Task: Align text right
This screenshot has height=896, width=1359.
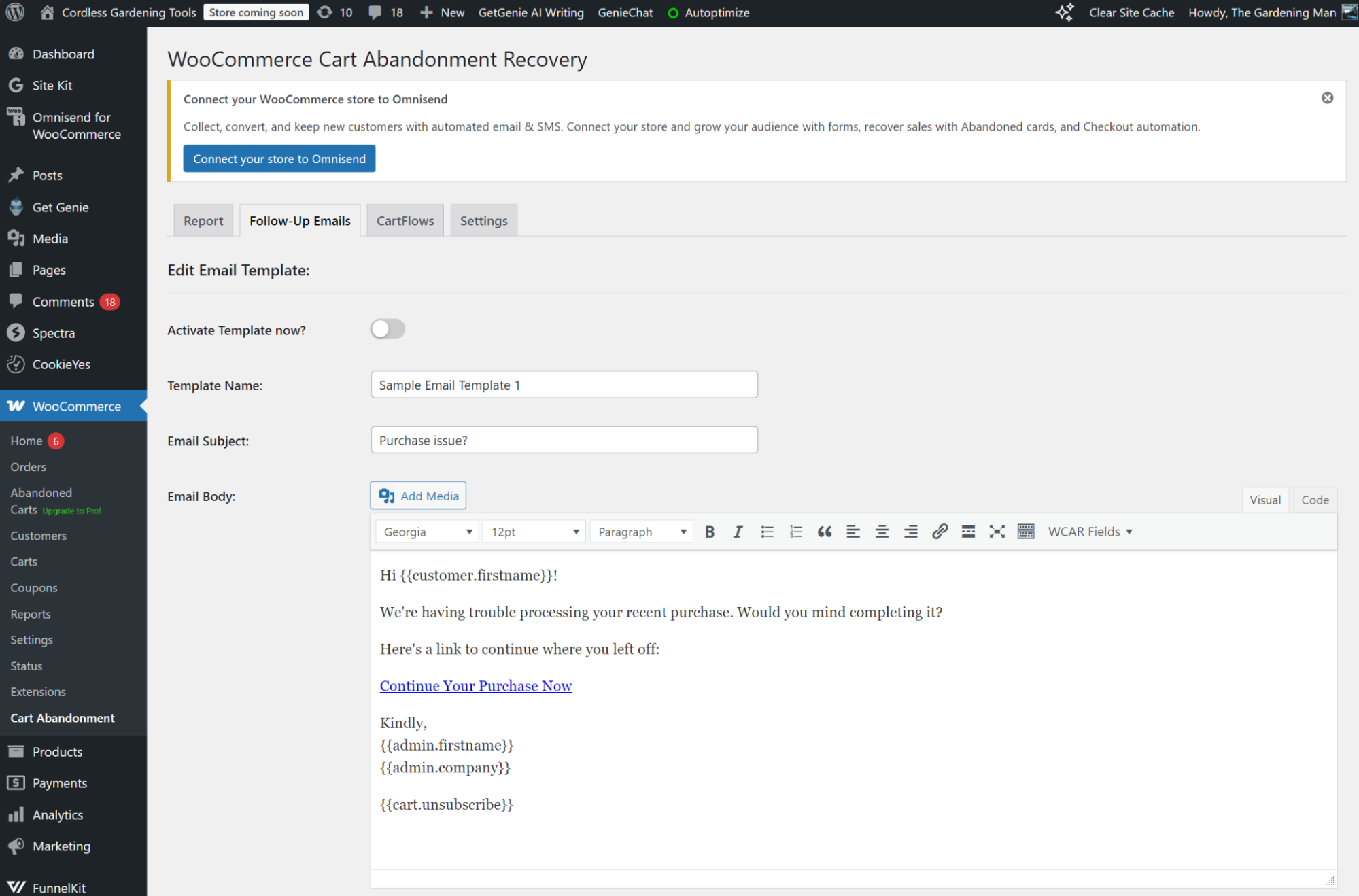Action: tap(911, 532)
